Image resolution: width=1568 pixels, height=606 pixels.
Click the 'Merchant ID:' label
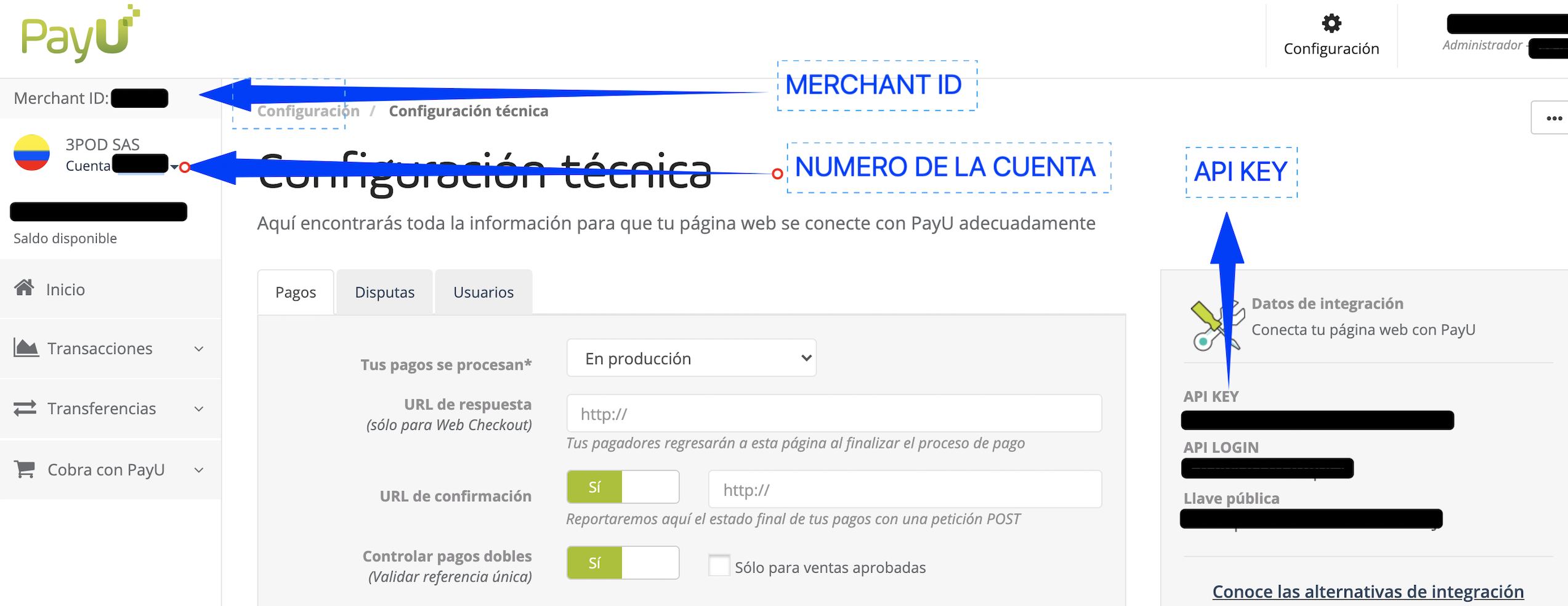click(x=61, y=98)
